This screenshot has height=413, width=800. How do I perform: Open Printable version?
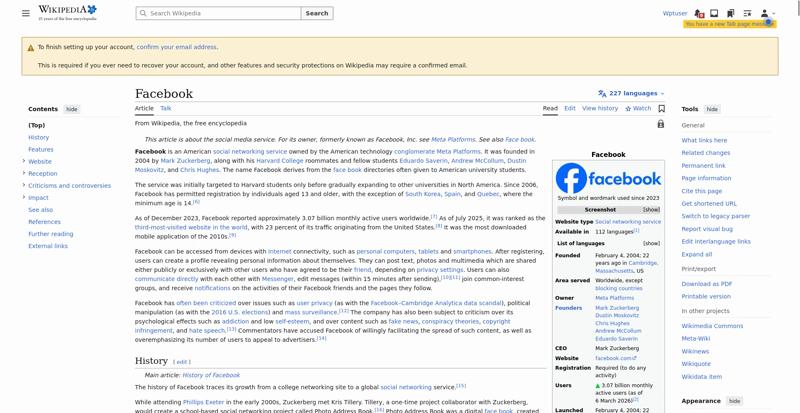coord(706,297)
